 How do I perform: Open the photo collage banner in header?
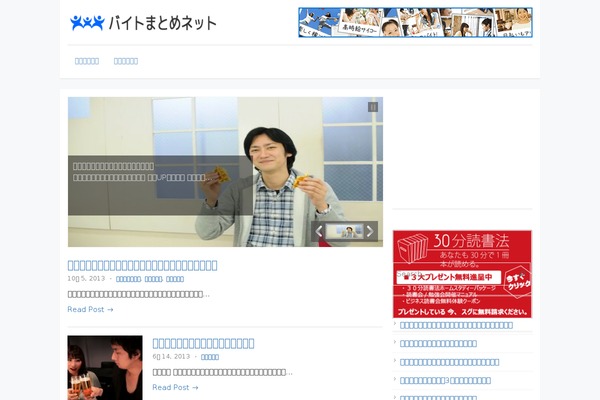pos(415,23)
